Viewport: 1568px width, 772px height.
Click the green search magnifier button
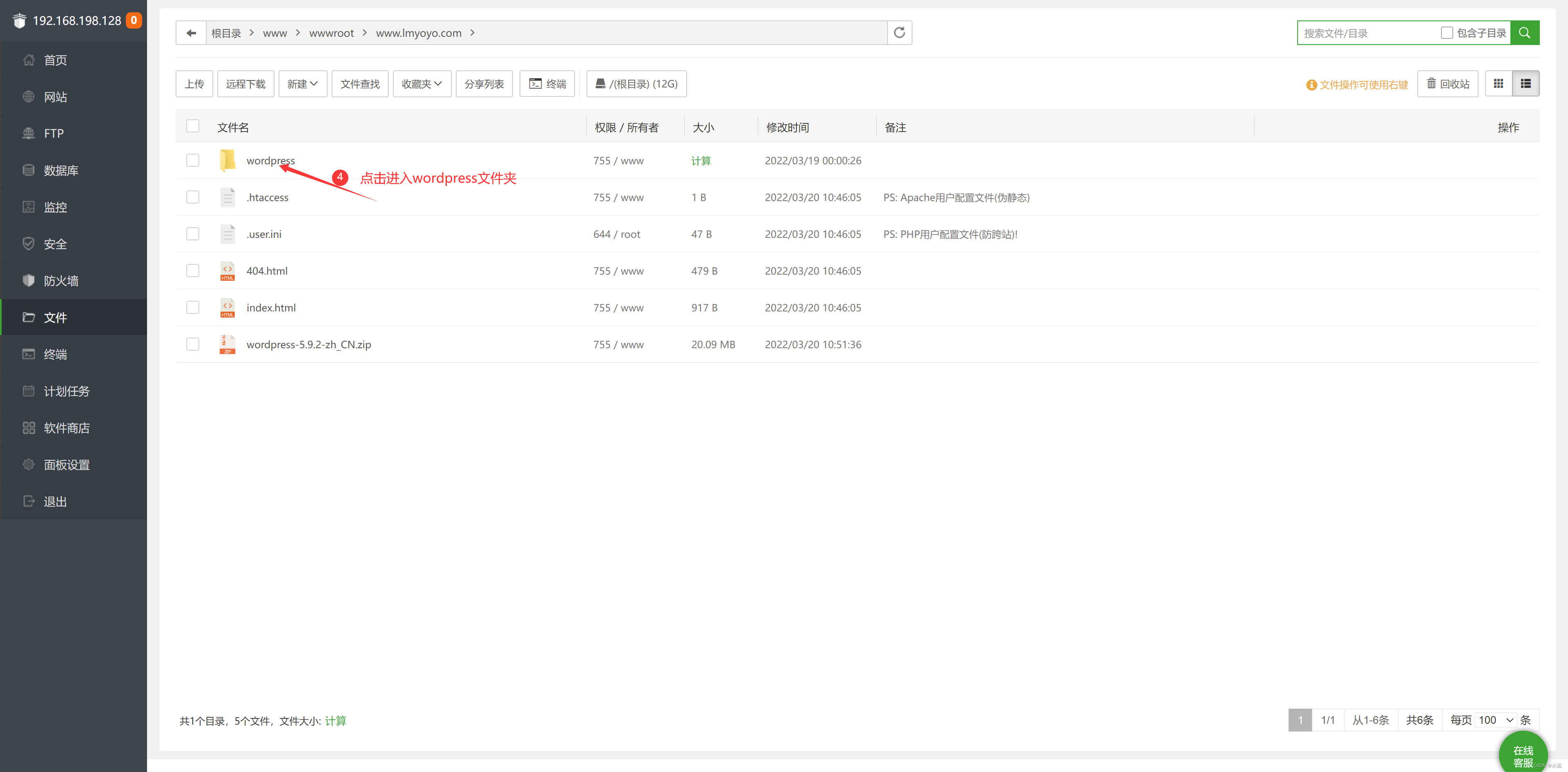click(1524, 33)
